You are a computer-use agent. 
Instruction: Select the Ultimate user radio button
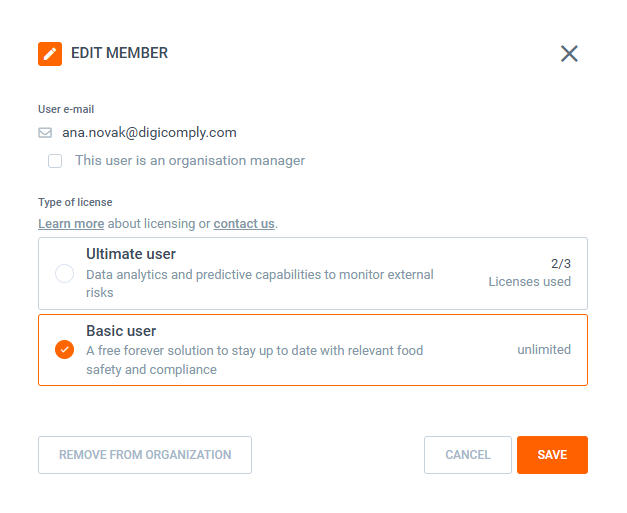(x=65, y=274)
